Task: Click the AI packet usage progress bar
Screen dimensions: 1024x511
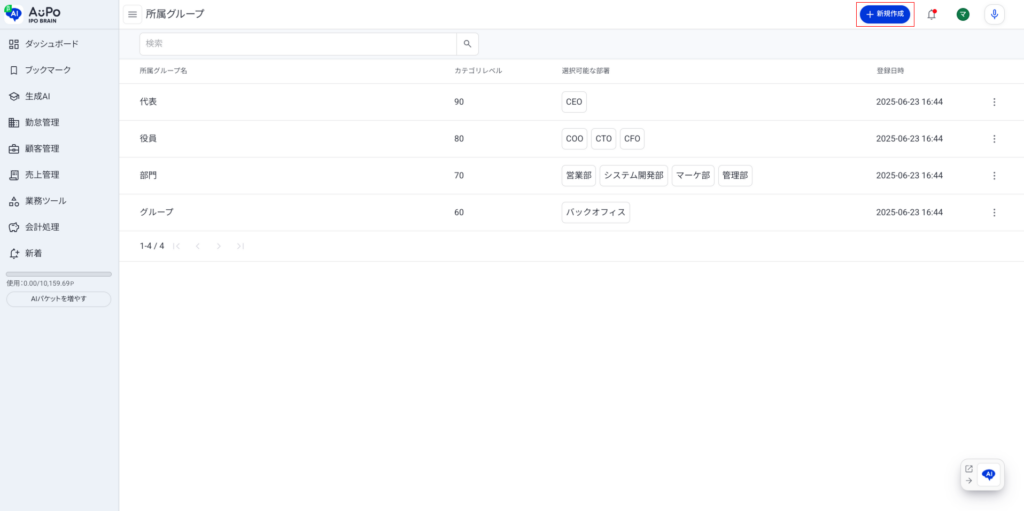Action: tap(59, 274)
